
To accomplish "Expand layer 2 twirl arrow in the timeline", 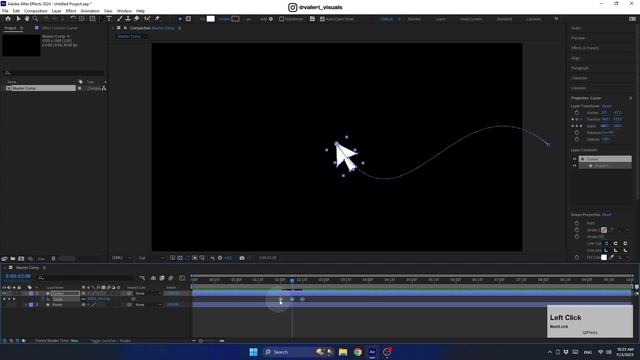I will pyautogui.click(x=25, y=304).
